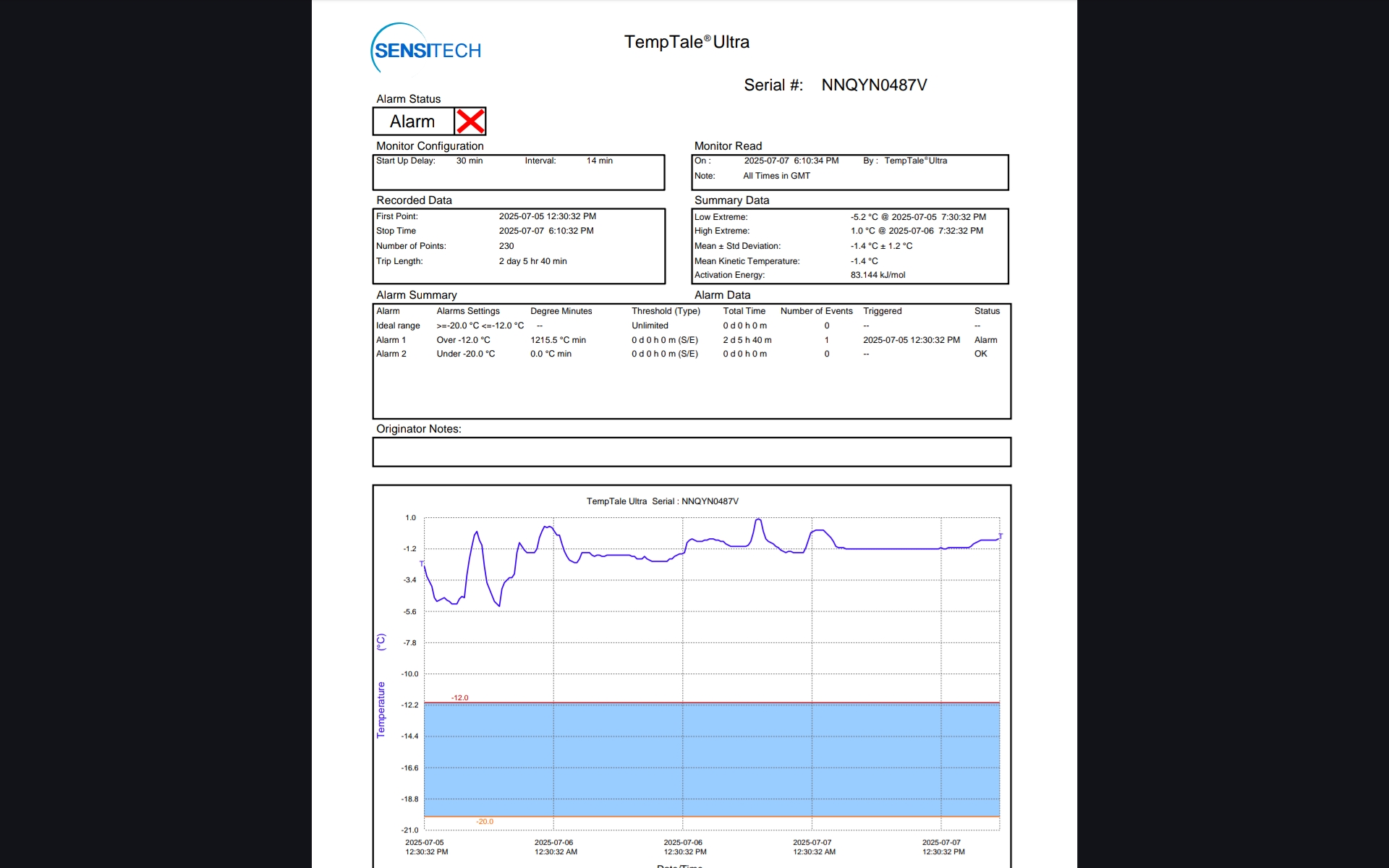This screenshot has height=868, width=1389.
Task: Click the High Extreme value in Summary Data
Action: 917,231
